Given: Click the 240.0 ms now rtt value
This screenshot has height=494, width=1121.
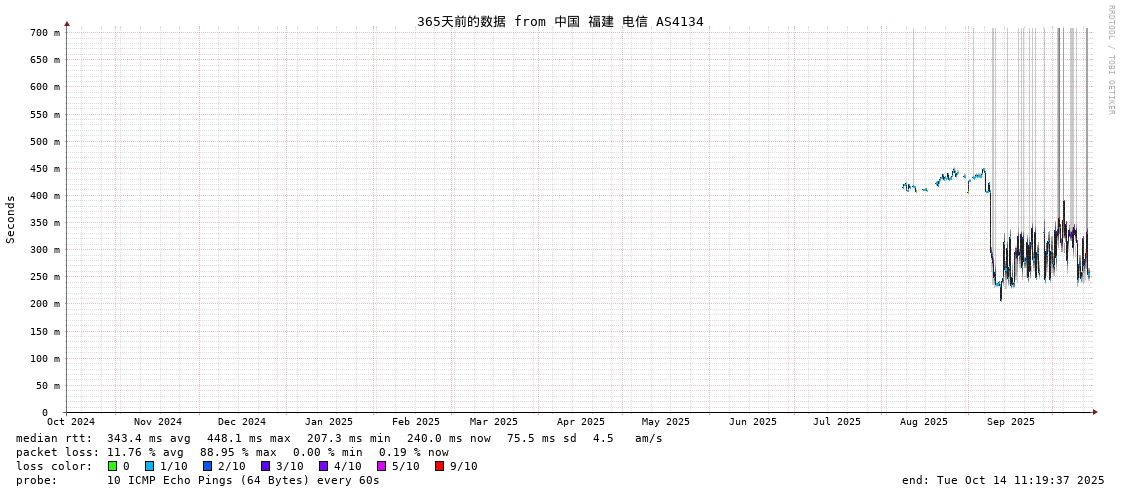Looking at the screenshot, I should (x=449, y=438).
